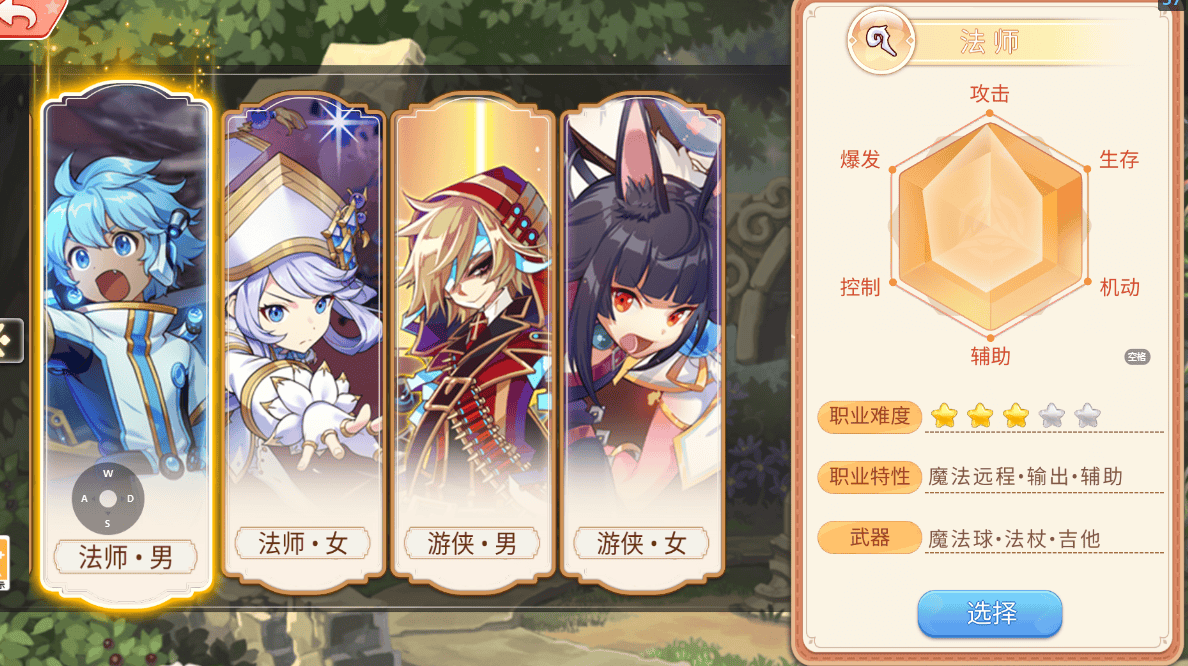The image size is (1188, 666).
Task: Click the fourth gray difficulty star
Action: tap(1052, 416)
